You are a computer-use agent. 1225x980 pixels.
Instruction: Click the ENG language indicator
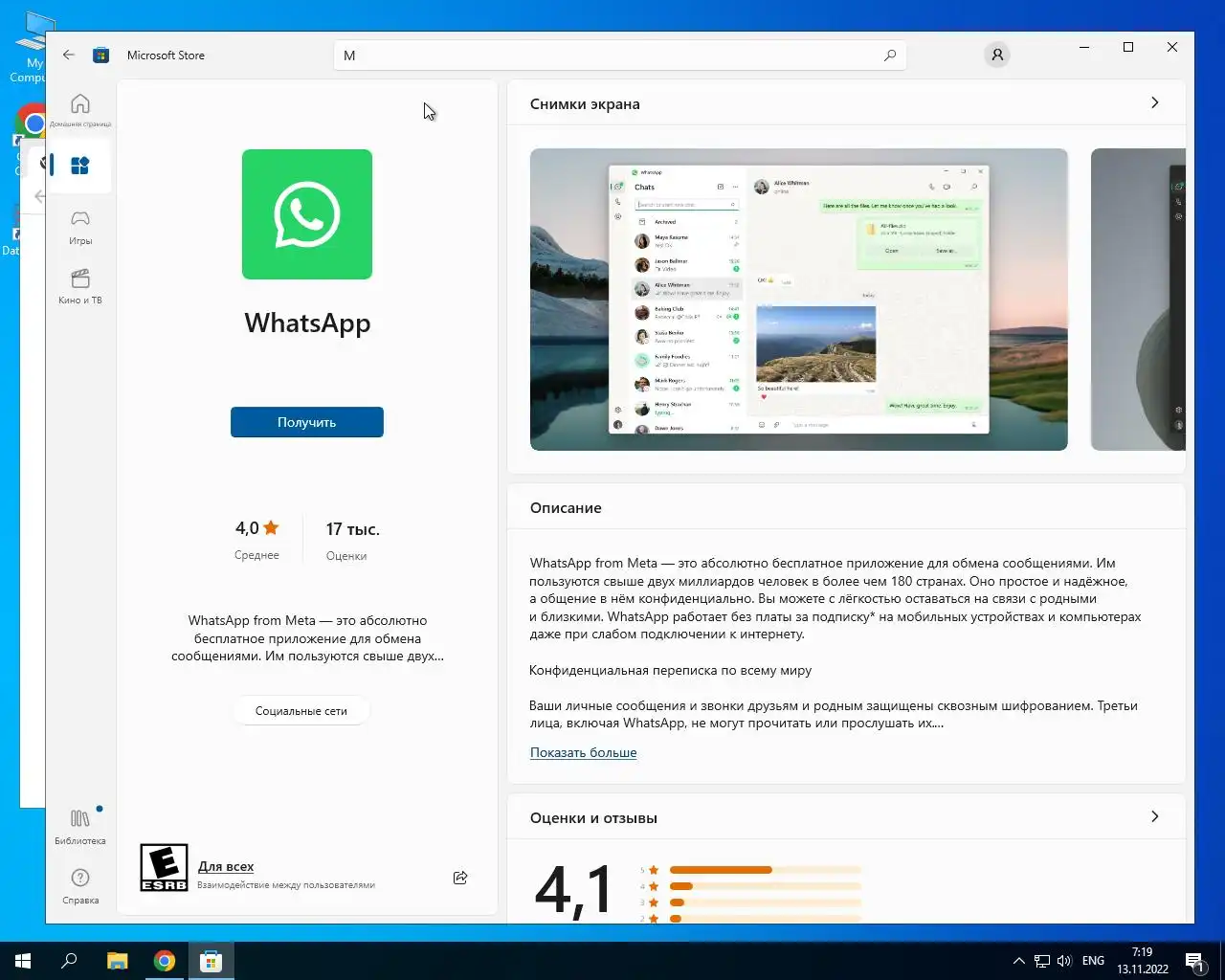pos(1093,961)
